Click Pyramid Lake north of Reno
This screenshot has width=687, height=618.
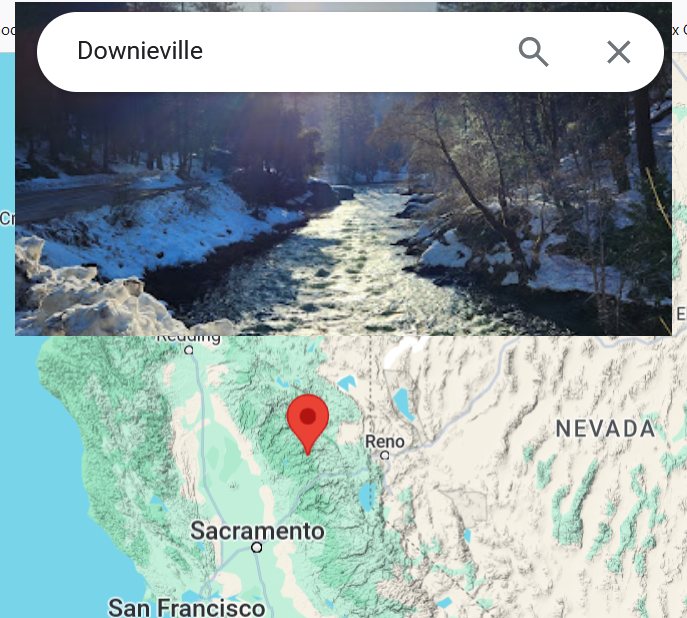point(401,404)
